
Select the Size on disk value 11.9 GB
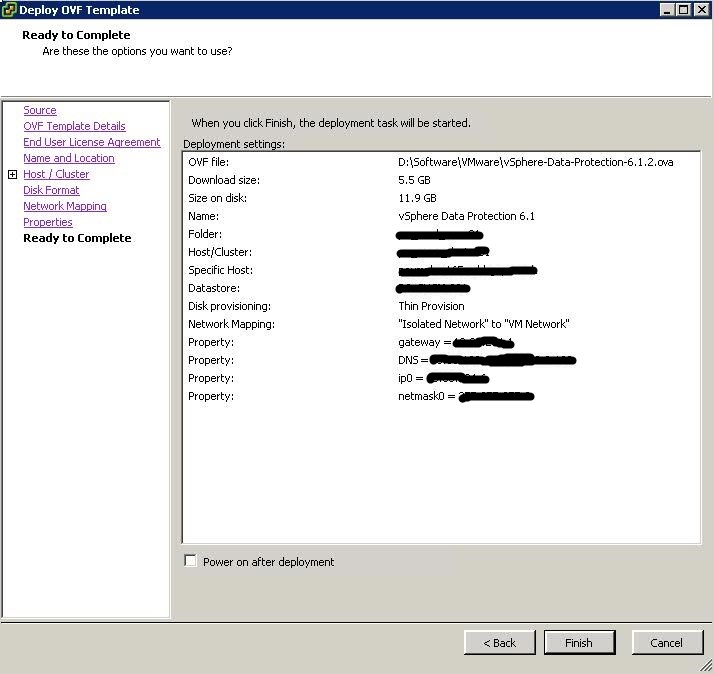click(417, 198)
